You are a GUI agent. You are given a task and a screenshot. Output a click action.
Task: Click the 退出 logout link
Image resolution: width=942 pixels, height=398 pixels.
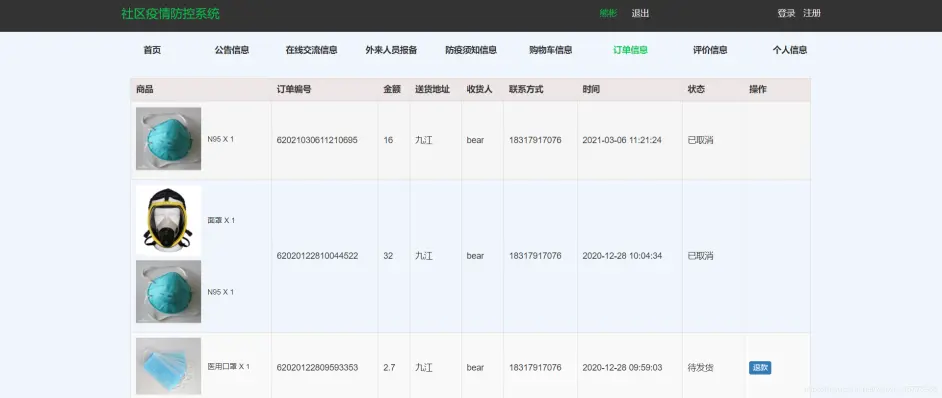640,13
